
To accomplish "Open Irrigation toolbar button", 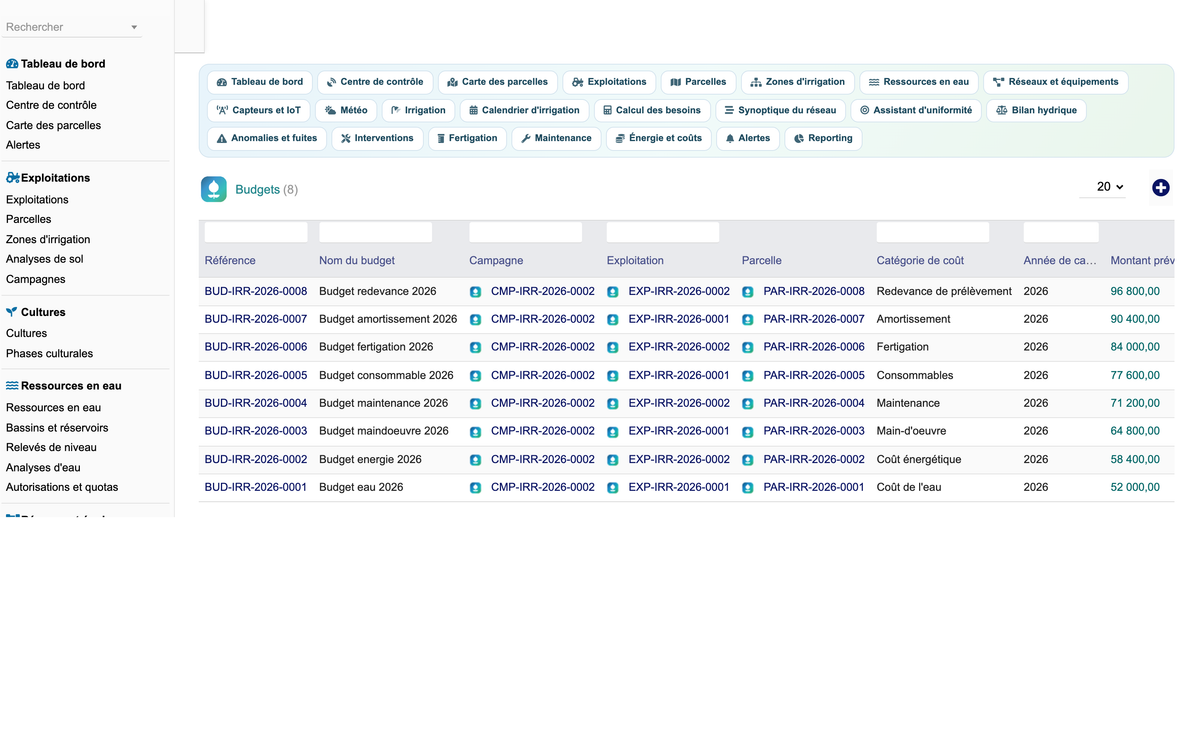I will 418,110.
